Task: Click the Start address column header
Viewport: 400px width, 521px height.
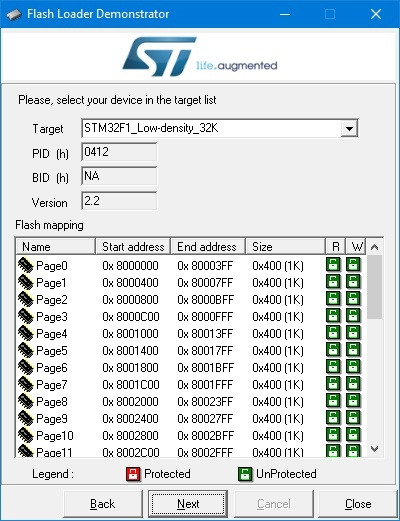Action: click(x=133, y=247)
